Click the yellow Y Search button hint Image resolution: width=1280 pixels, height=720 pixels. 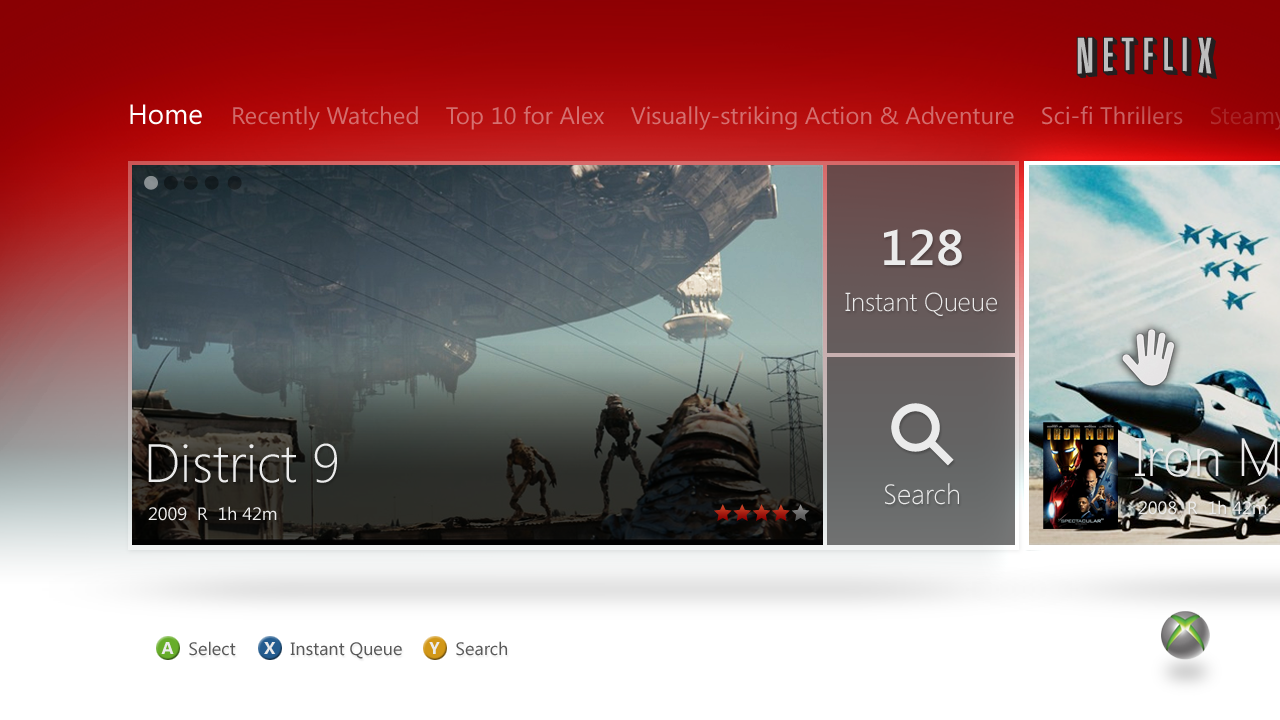(466, 649)
